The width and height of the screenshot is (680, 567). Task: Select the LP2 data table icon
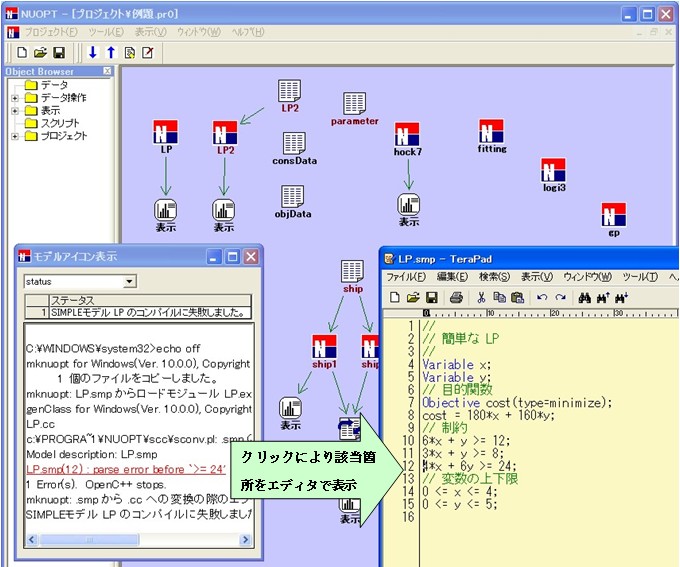pos(289,91)
